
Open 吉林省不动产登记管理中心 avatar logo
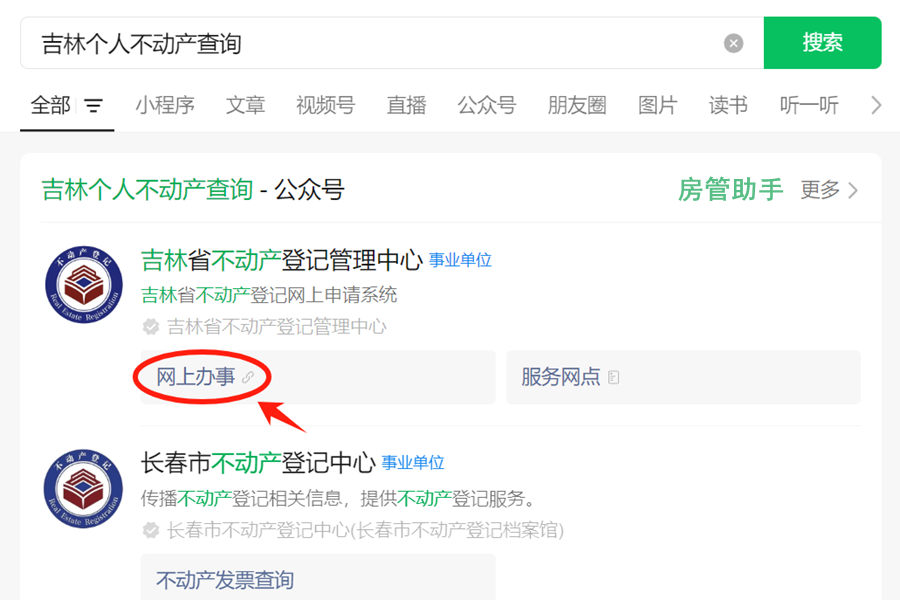point(84,284)
